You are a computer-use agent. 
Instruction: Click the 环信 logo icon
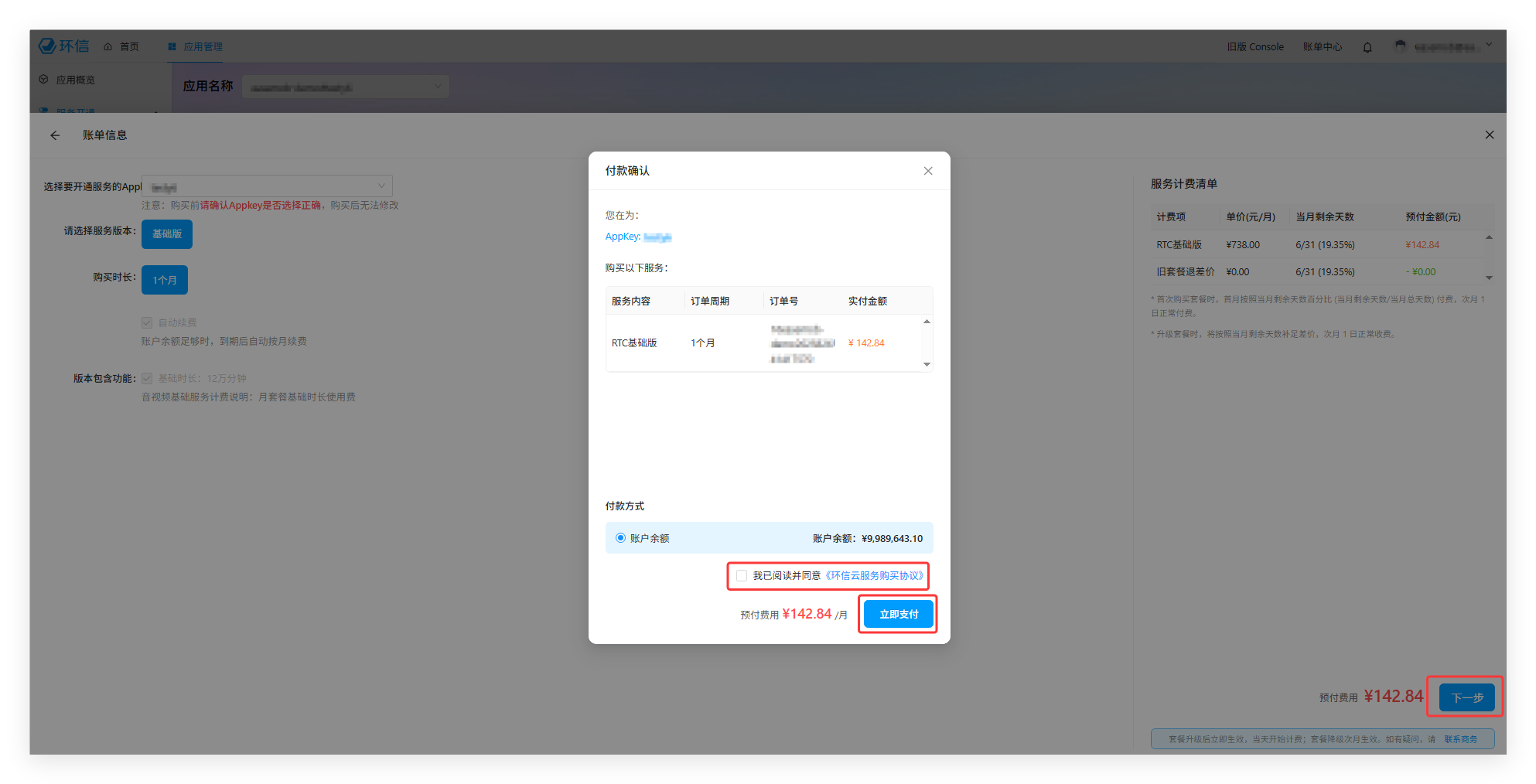pyautogui.click(x=48, y=46)
